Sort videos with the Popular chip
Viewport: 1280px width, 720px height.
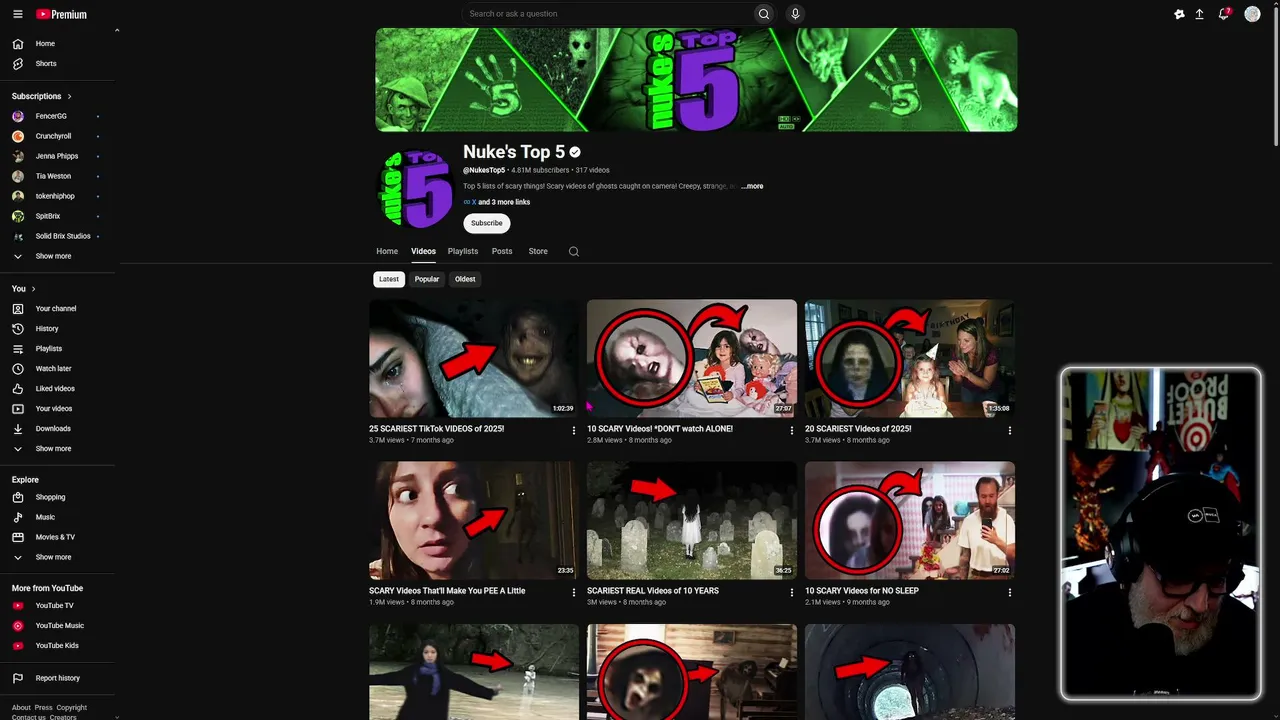click(427, 279)
